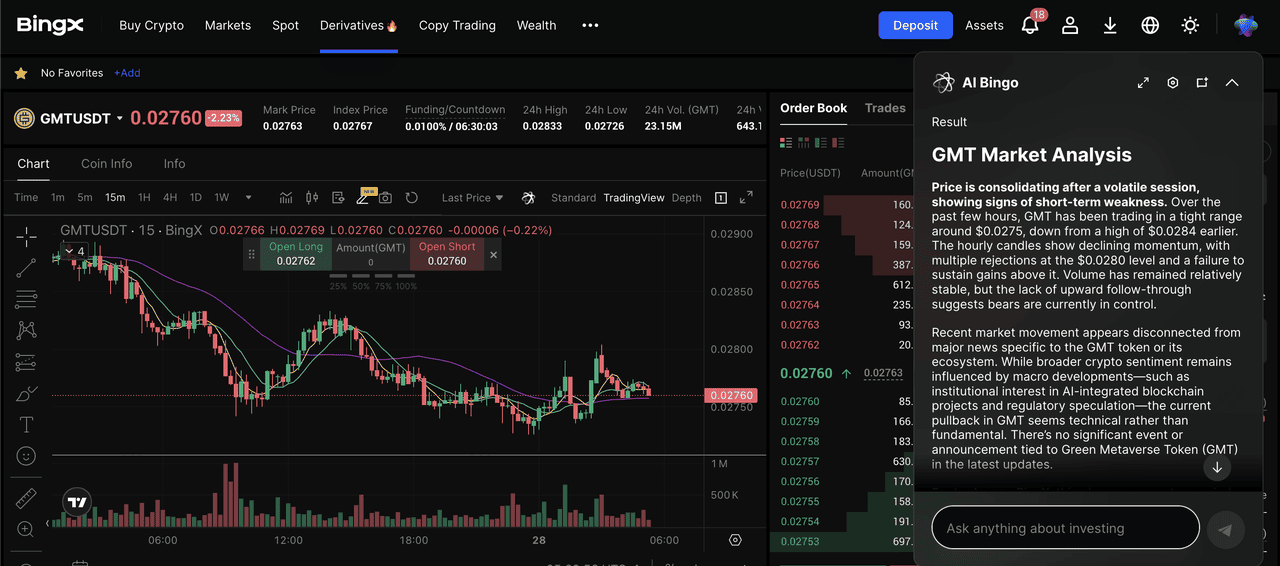Click the language globe icon
The width and height of the screenshot is (1280, 566).
tap(1150, 26)
